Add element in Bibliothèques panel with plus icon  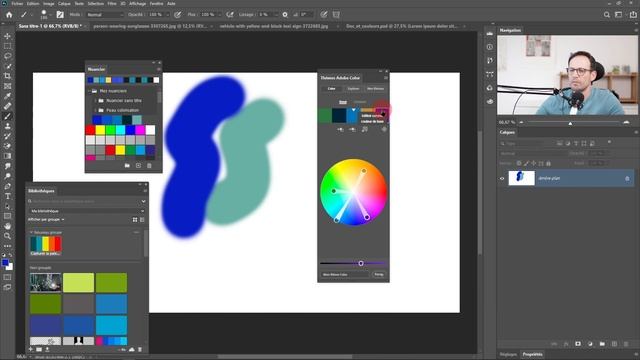pos(31,349)
